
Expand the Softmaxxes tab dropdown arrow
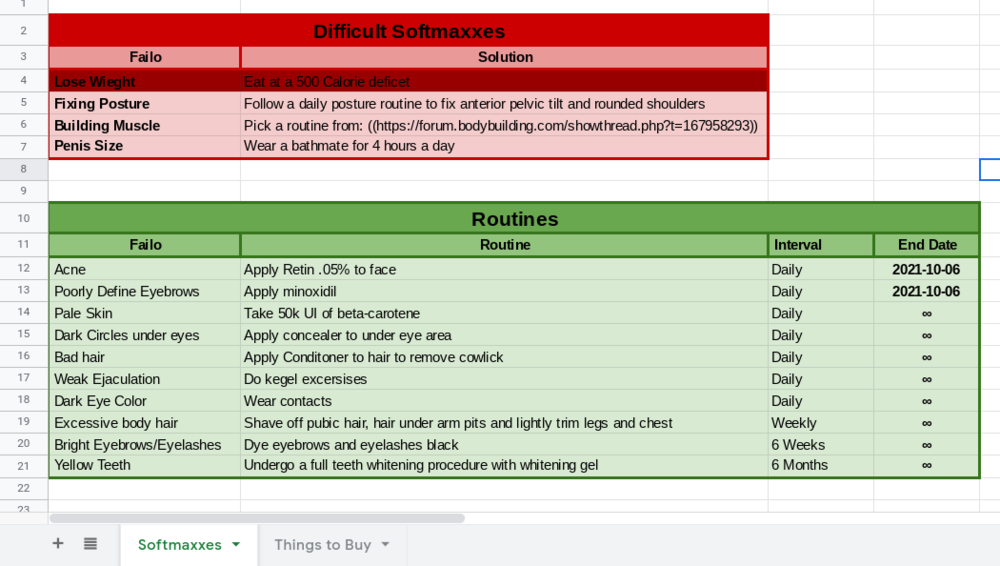point(236,545)
